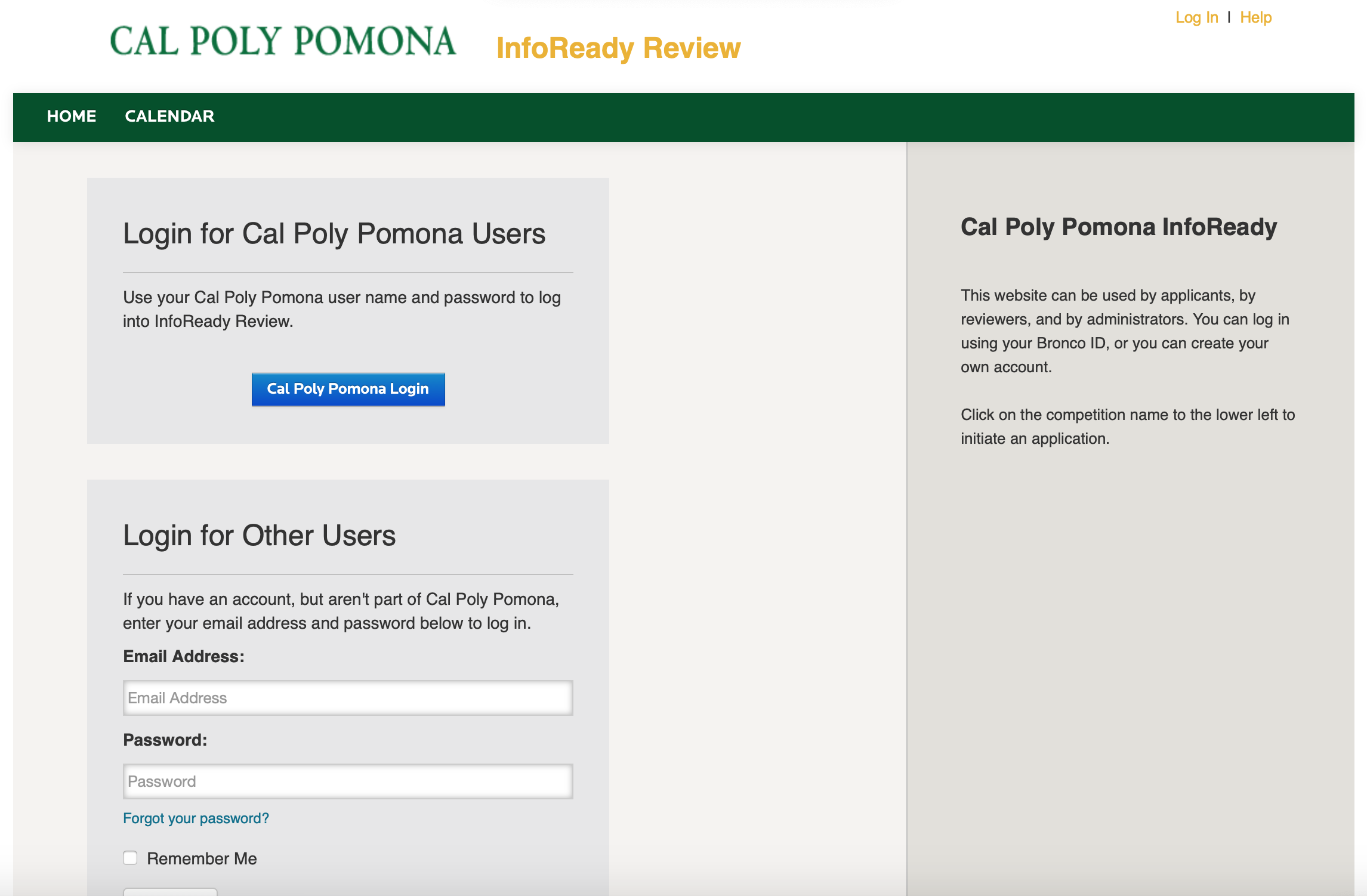Click the Email Address input field
1367x896 pixels.
tap(347, 697)
